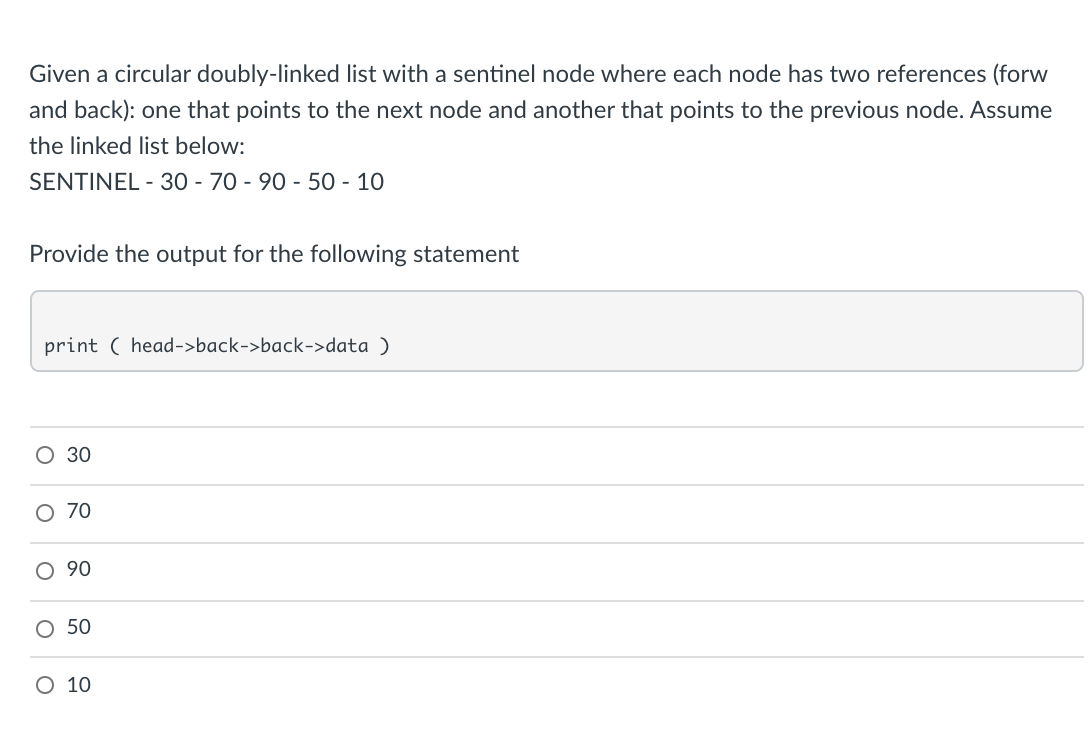Select the radio button for answer 70
This screenshot has width=1092, height=730.
point(45,513)
